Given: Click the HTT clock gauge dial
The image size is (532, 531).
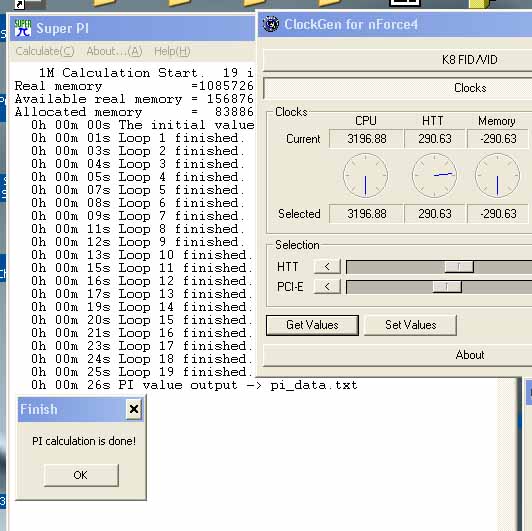Looking at the screenshot, I should pos(434,175).
